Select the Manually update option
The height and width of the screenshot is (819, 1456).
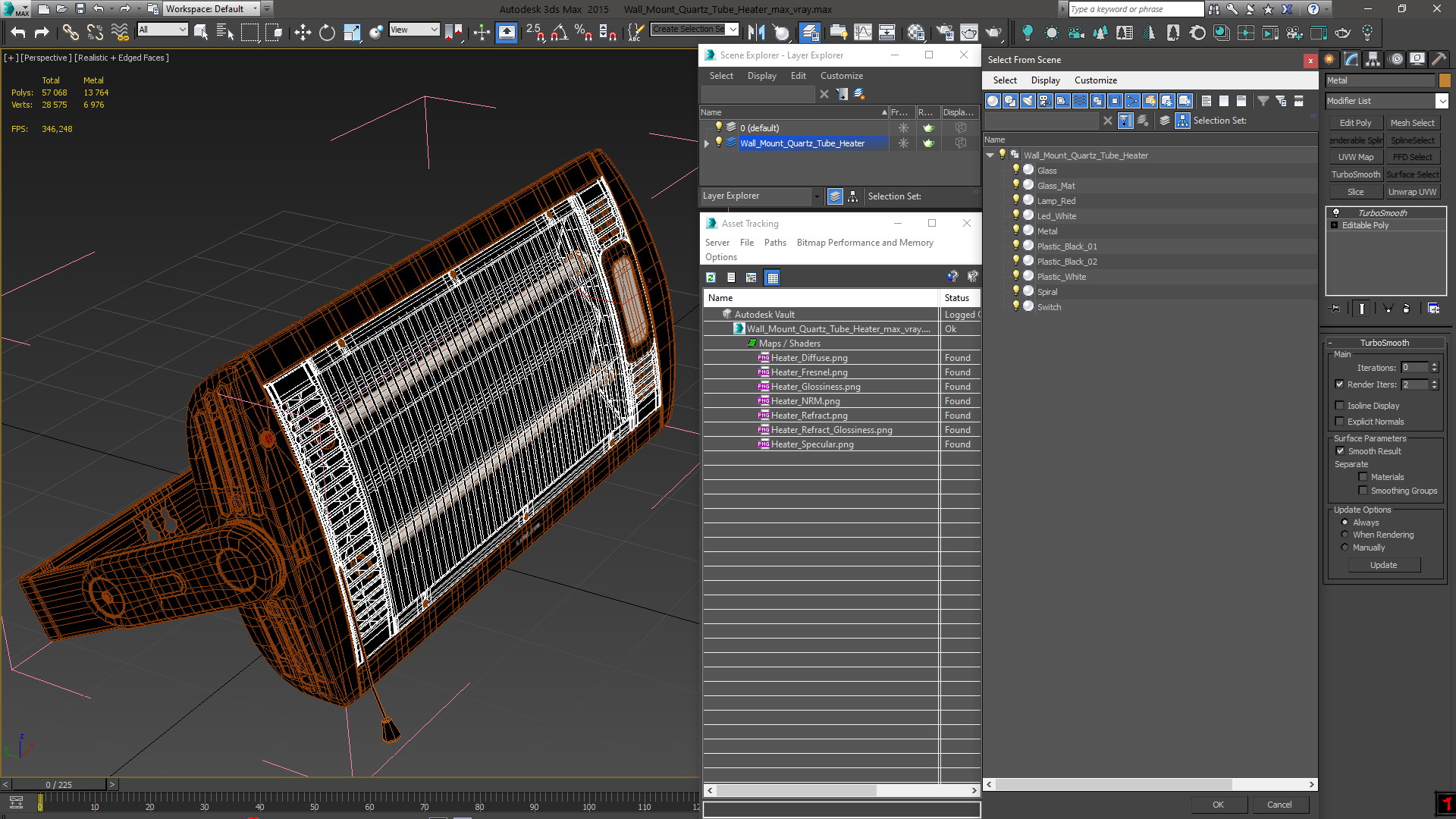click(x=1345, y=548)
